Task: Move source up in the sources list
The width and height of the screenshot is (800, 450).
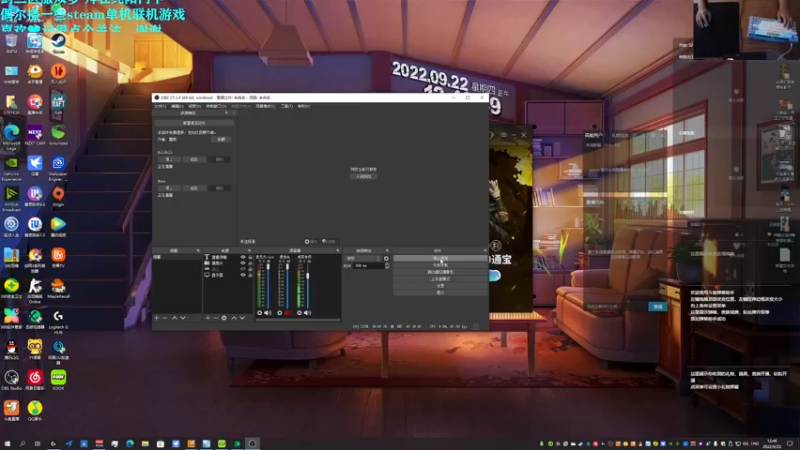Action: point(234,318)
